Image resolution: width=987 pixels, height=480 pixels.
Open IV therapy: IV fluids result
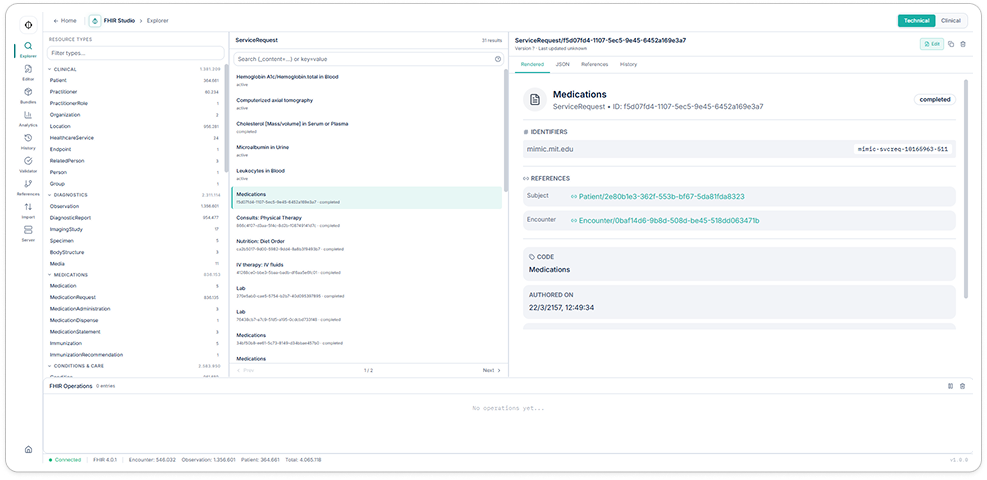pyautogui.click(x=367, y=268)
